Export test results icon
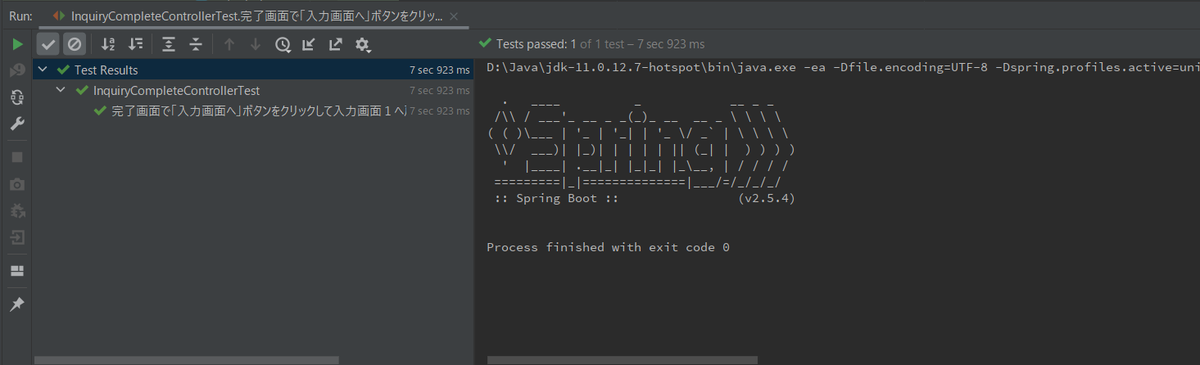 pos(336,44)
